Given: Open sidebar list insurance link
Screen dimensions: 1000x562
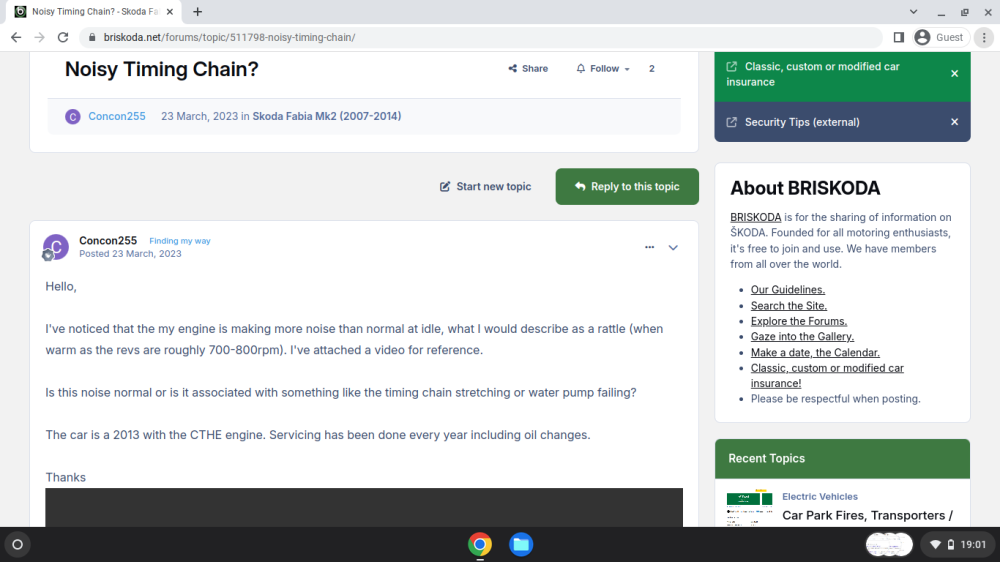Looking at the screenshot, I should (x=827, y=376).
